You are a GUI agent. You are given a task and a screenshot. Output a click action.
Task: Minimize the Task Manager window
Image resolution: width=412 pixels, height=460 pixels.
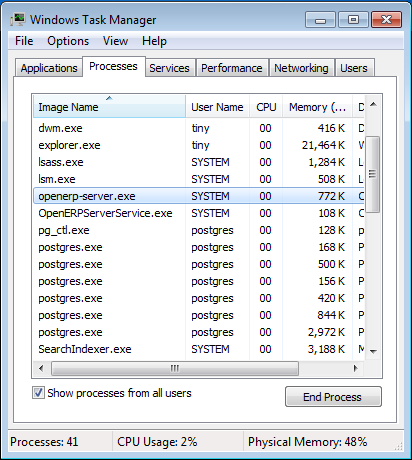tap(320, 20)
